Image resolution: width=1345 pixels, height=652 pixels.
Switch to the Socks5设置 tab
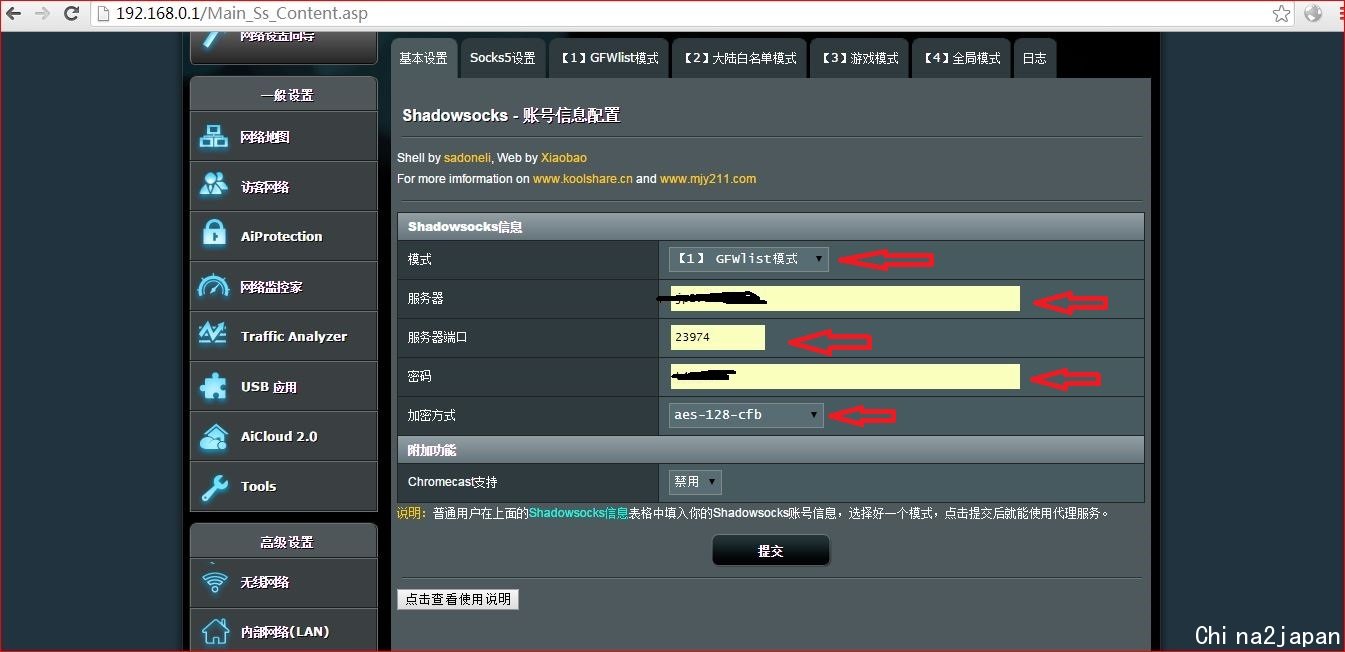pos(503,58)
